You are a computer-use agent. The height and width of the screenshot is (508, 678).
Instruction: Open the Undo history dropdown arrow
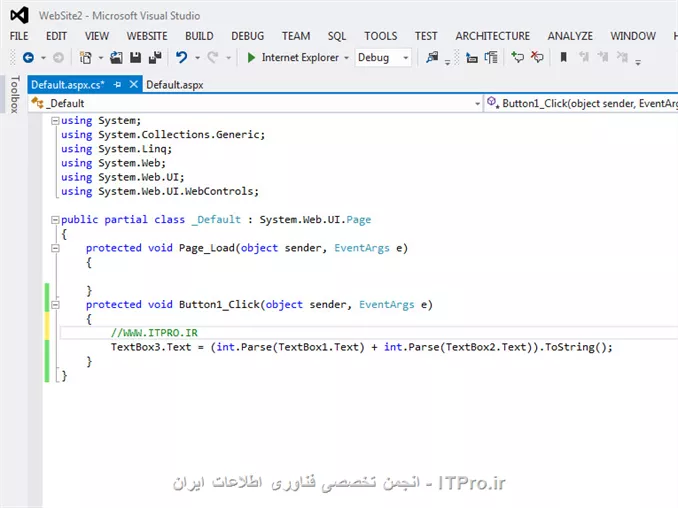[197, 58]
